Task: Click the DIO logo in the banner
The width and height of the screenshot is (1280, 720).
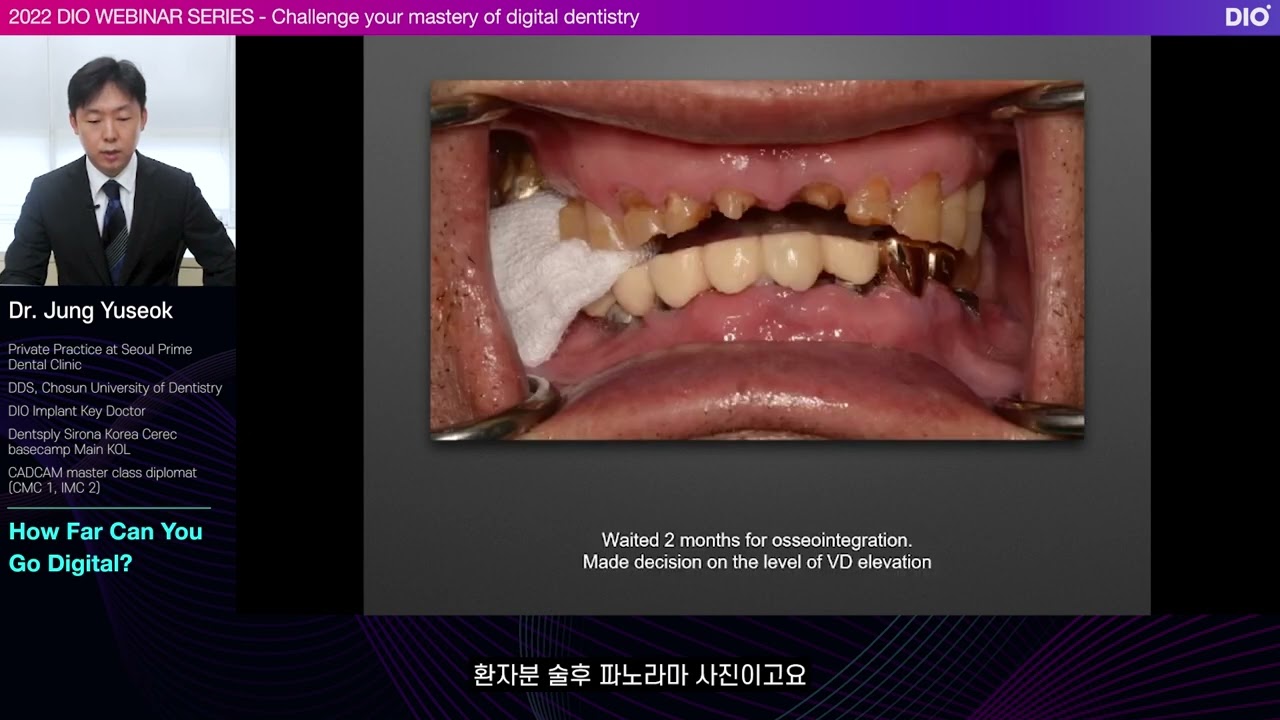Action: click(1247, 16)
